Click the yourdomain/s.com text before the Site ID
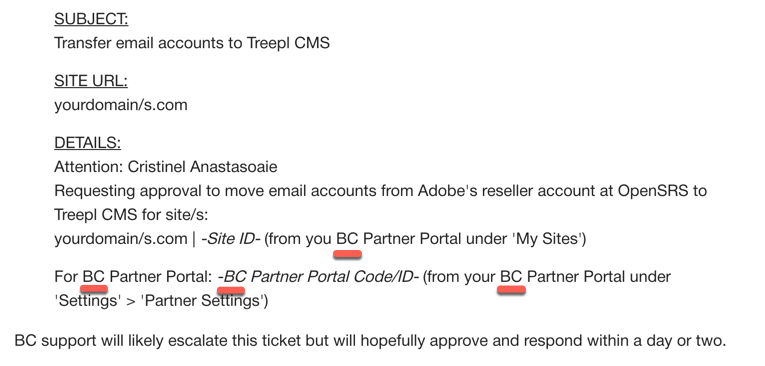Viewport: 765px width, 366px height. [121, 239]
